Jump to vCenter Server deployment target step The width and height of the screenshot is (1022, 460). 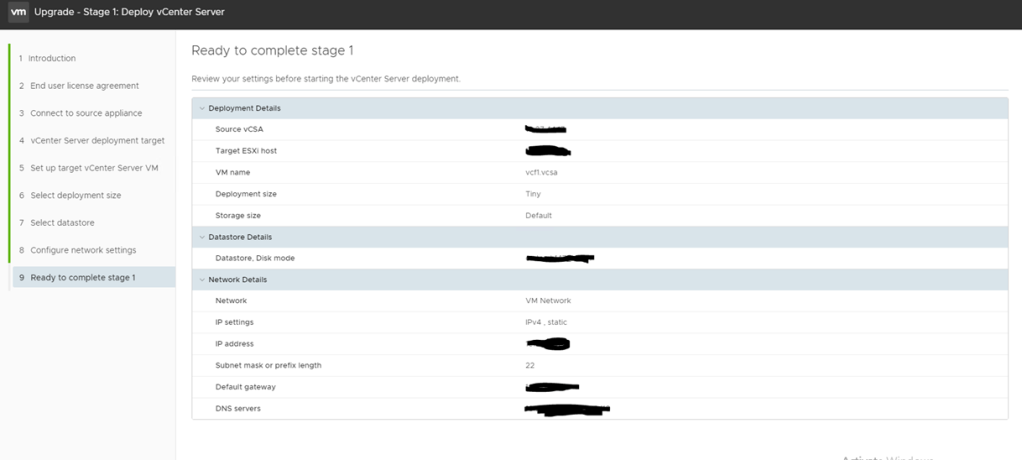97,141
